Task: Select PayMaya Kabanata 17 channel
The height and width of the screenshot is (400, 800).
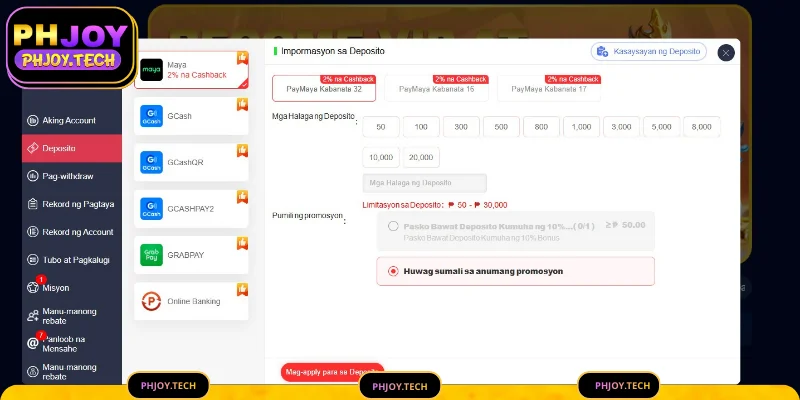Action: point(549,88)
